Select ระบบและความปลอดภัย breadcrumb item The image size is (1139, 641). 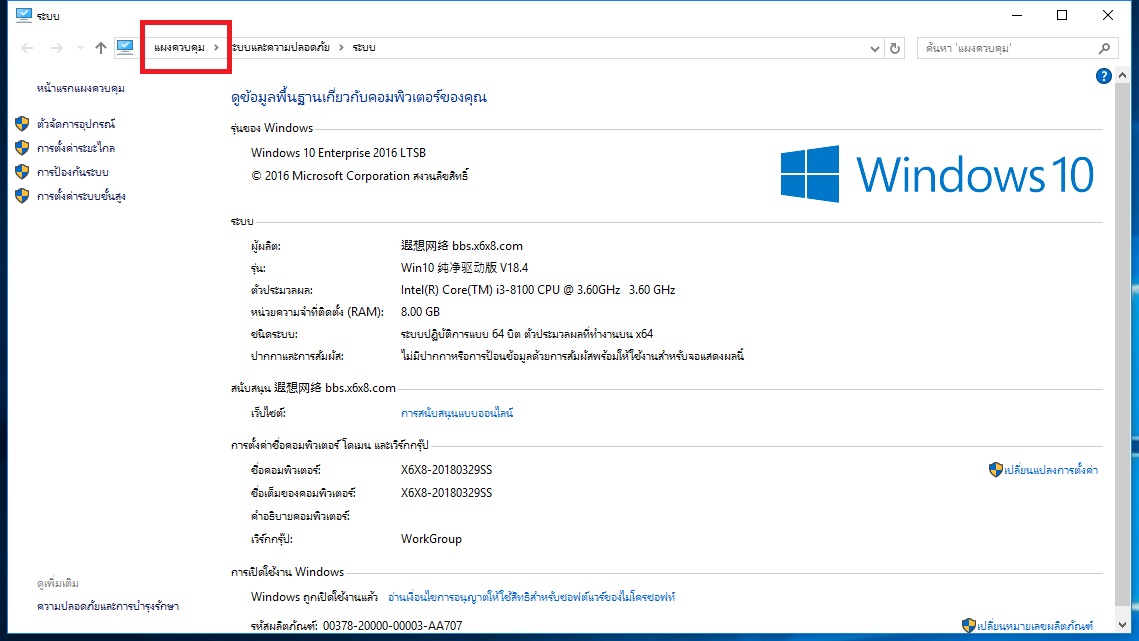tap(280, 47)
